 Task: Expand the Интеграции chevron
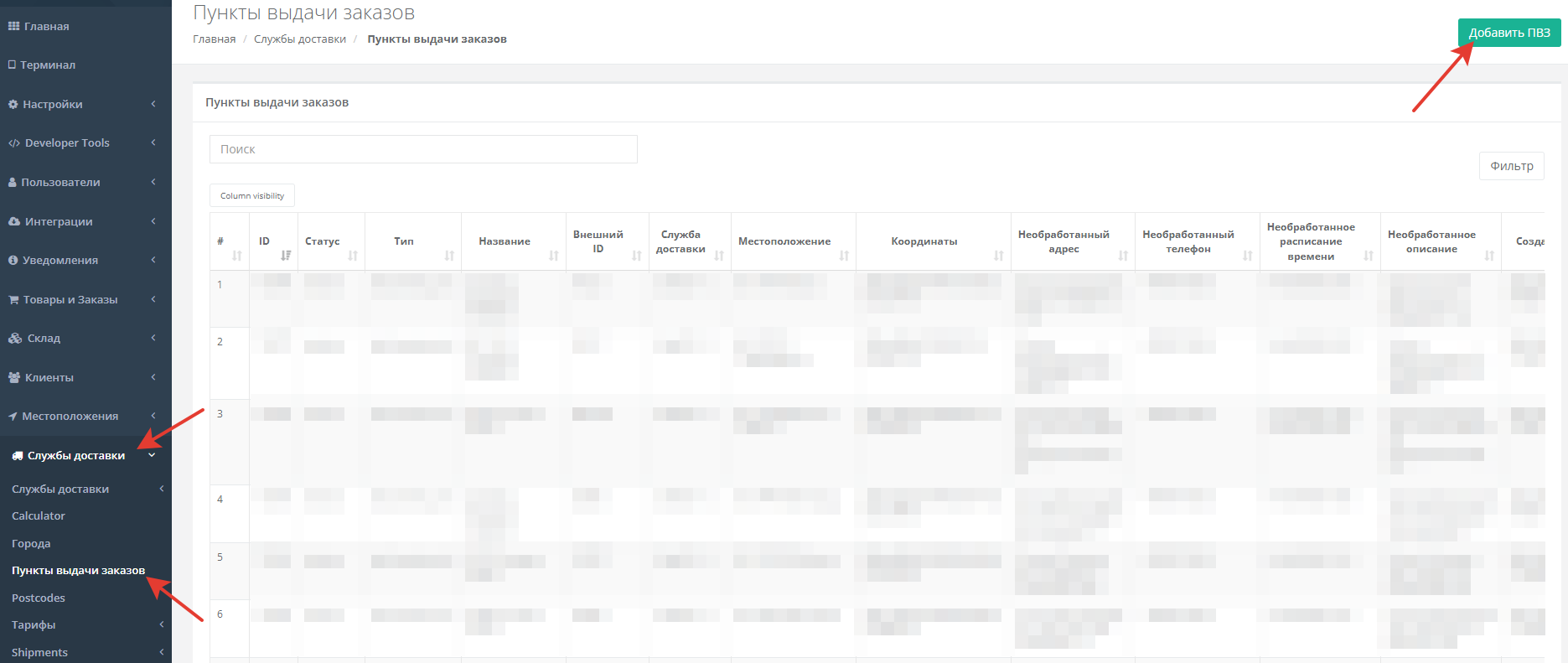(x=153, y=221)
